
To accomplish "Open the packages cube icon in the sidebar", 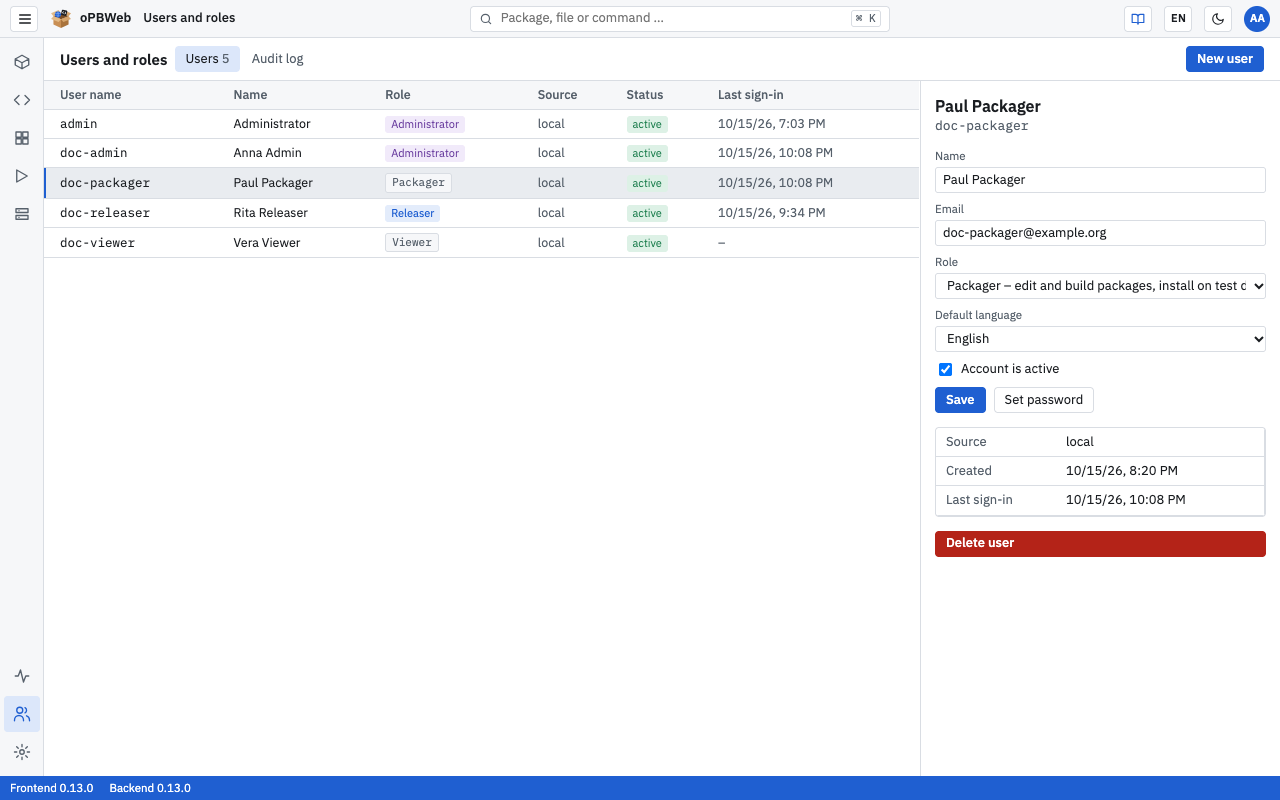I will [22, 62].
